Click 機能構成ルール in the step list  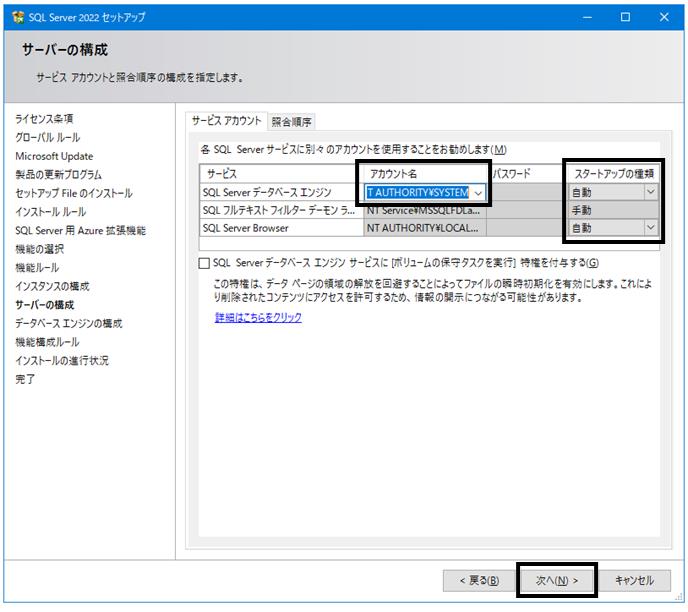(x=47, y=342)
